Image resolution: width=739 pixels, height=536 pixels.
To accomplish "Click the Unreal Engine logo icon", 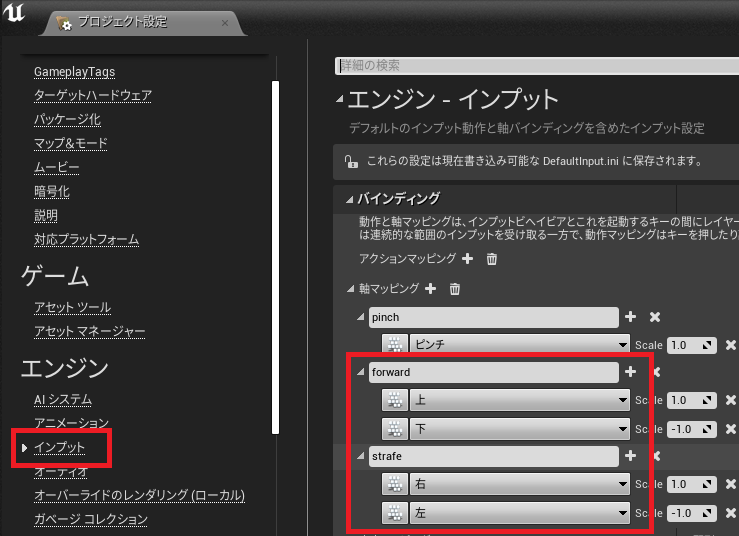I will [14, 12].
